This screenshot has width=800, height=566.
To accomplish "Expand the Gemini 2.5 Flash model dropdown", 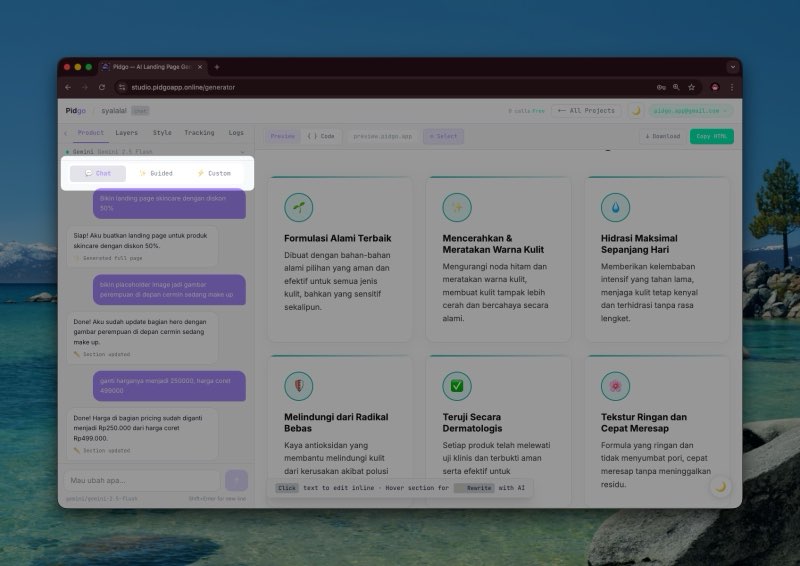I will point(242,152).
